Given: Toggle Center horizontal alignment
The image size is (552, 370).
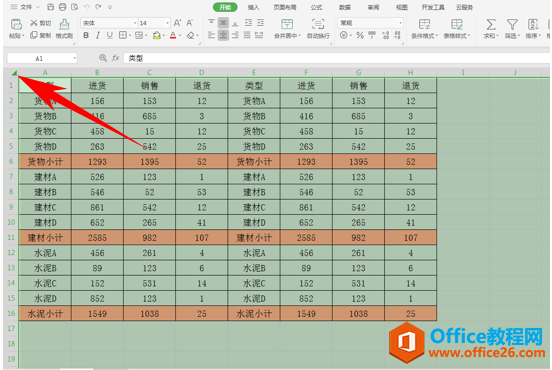Looking at the screenshot, I should coord(223,35).
